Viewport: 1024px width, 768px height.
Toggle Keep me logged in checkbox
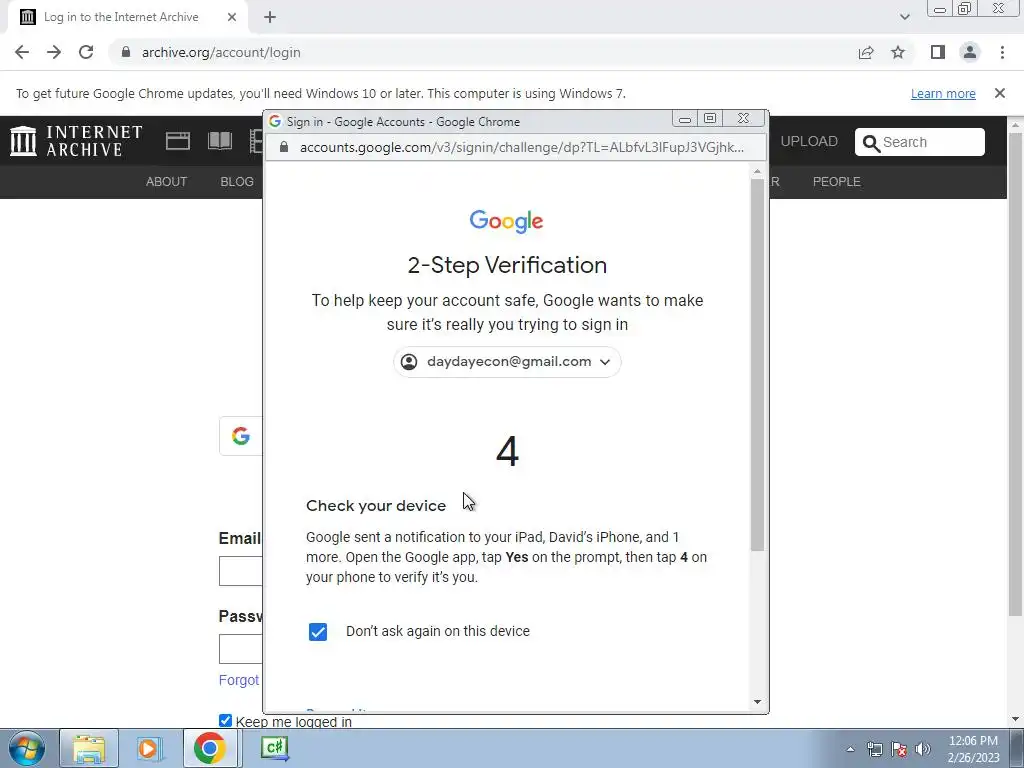[x=225, y=720]
